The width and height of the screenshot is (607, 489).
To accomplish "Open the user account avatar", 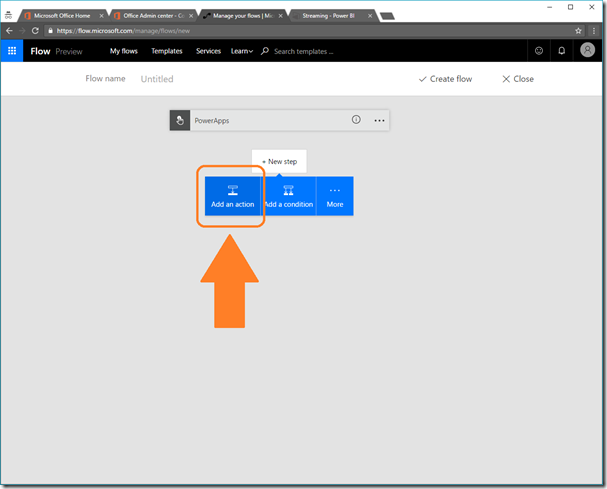I will pyautogui.click(x=587, y=51).
